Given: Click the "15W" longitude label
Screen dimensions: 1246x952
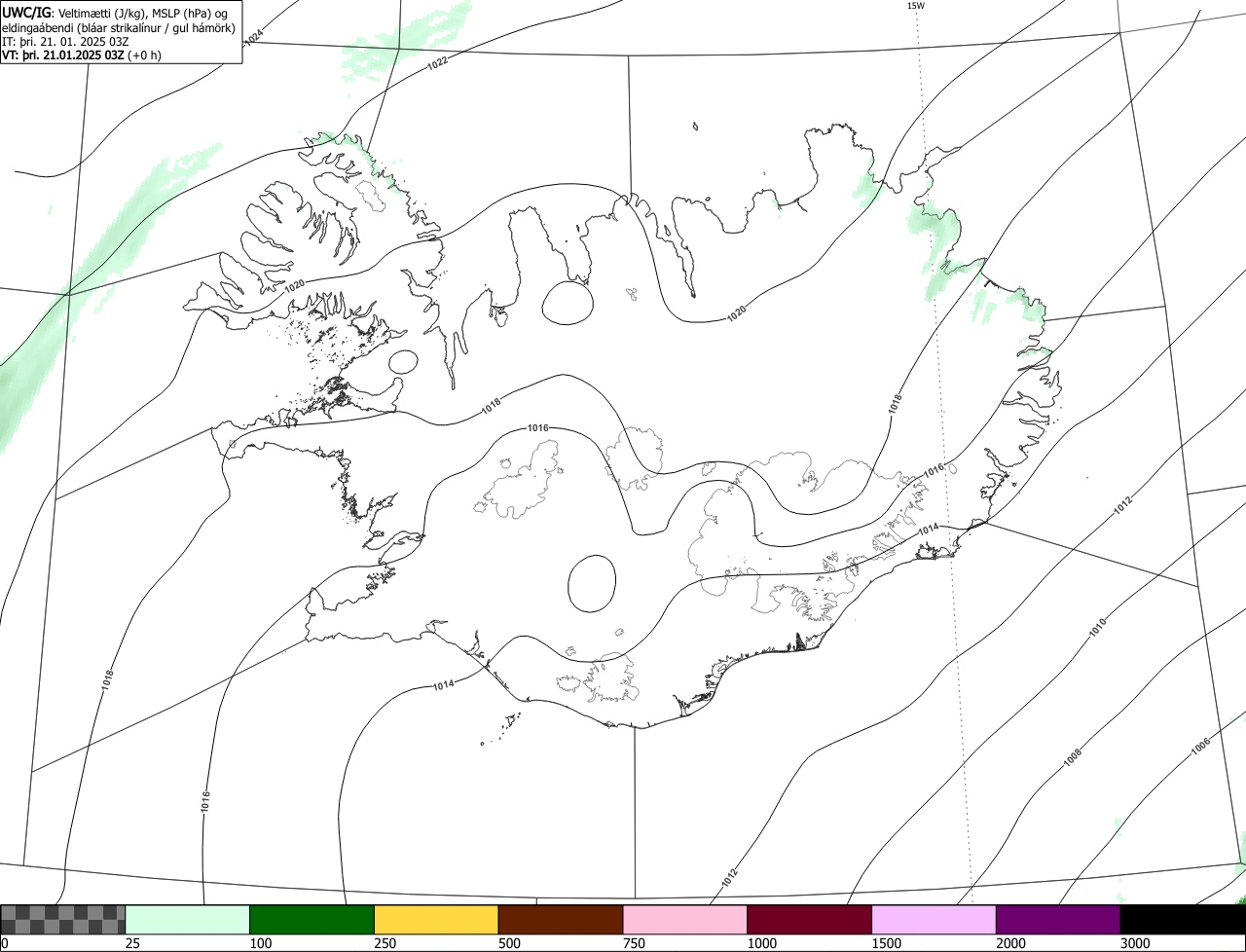Looking at the screenshot, I should [915, 6].
